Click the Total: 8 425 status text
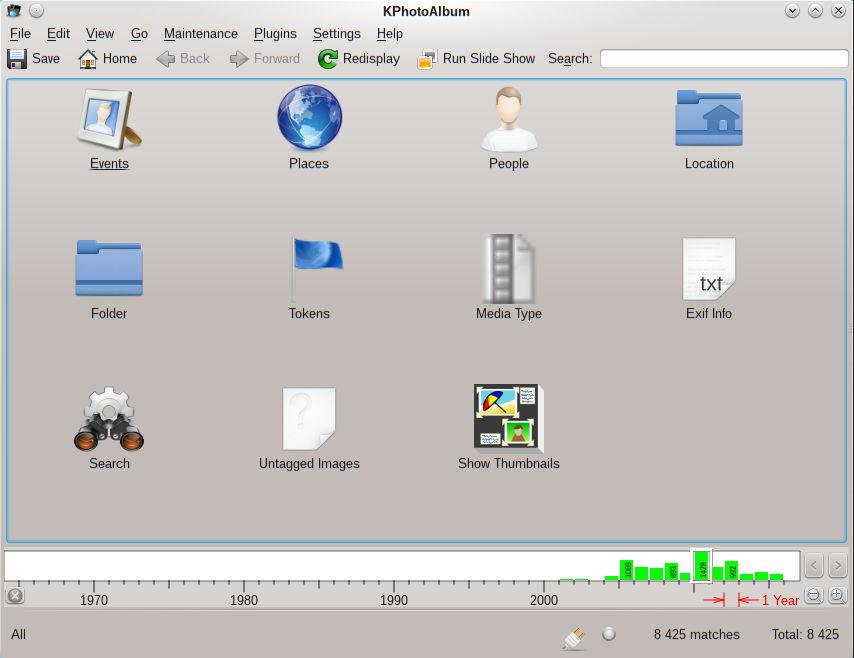This screenshot has width=854, height=658. 805,634
